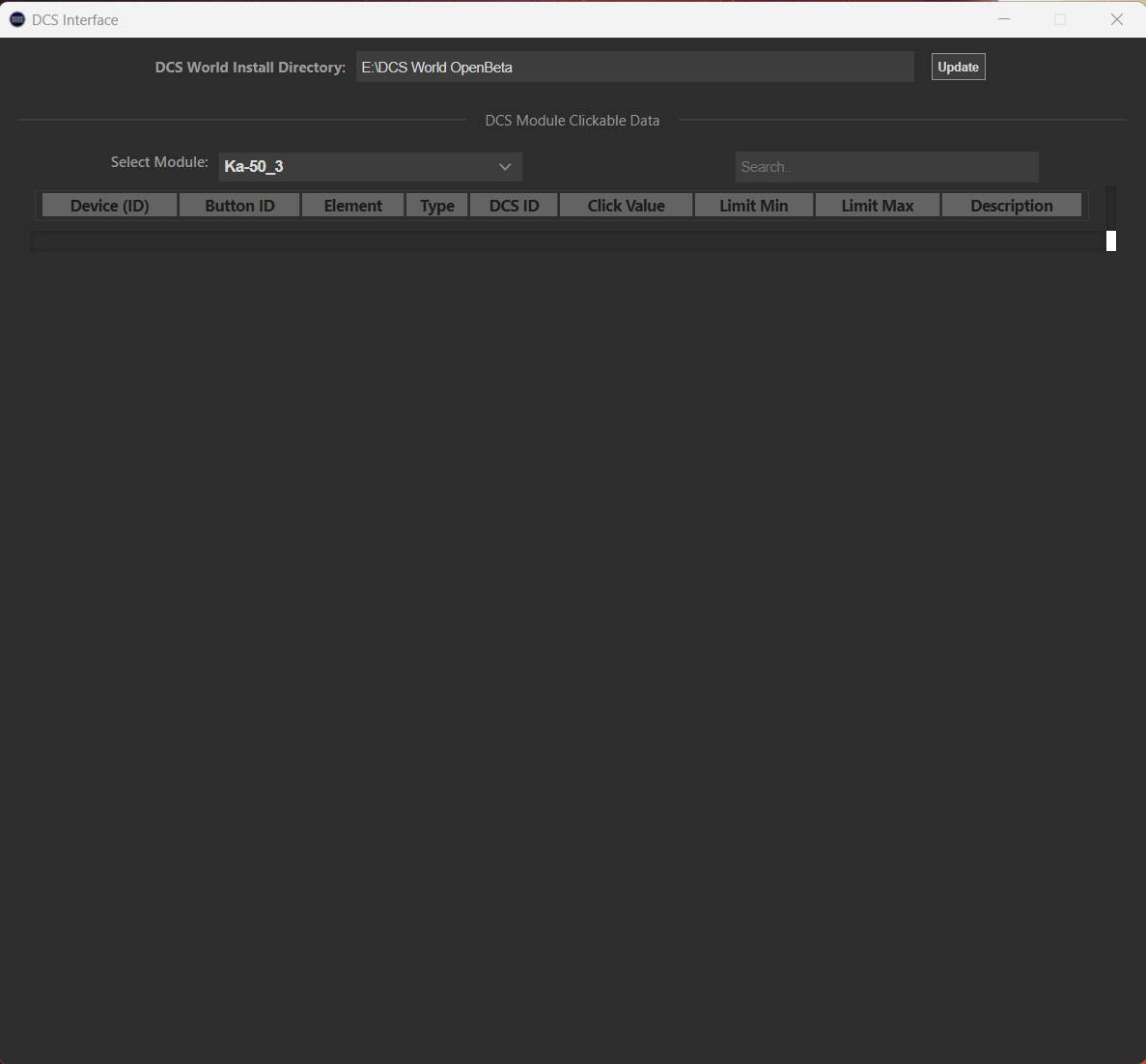The height and width of the screenshot is (1064, 1146).
Task: Sort by the Device (ID) column header
Action: tap(110, 206)
